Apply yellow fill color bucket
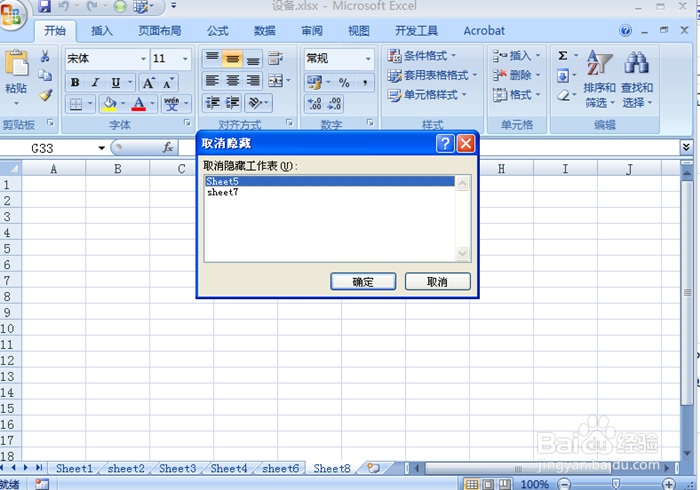The height and width of the screenshot is (490, 700). pyautogui.click(x=109, y=104)
